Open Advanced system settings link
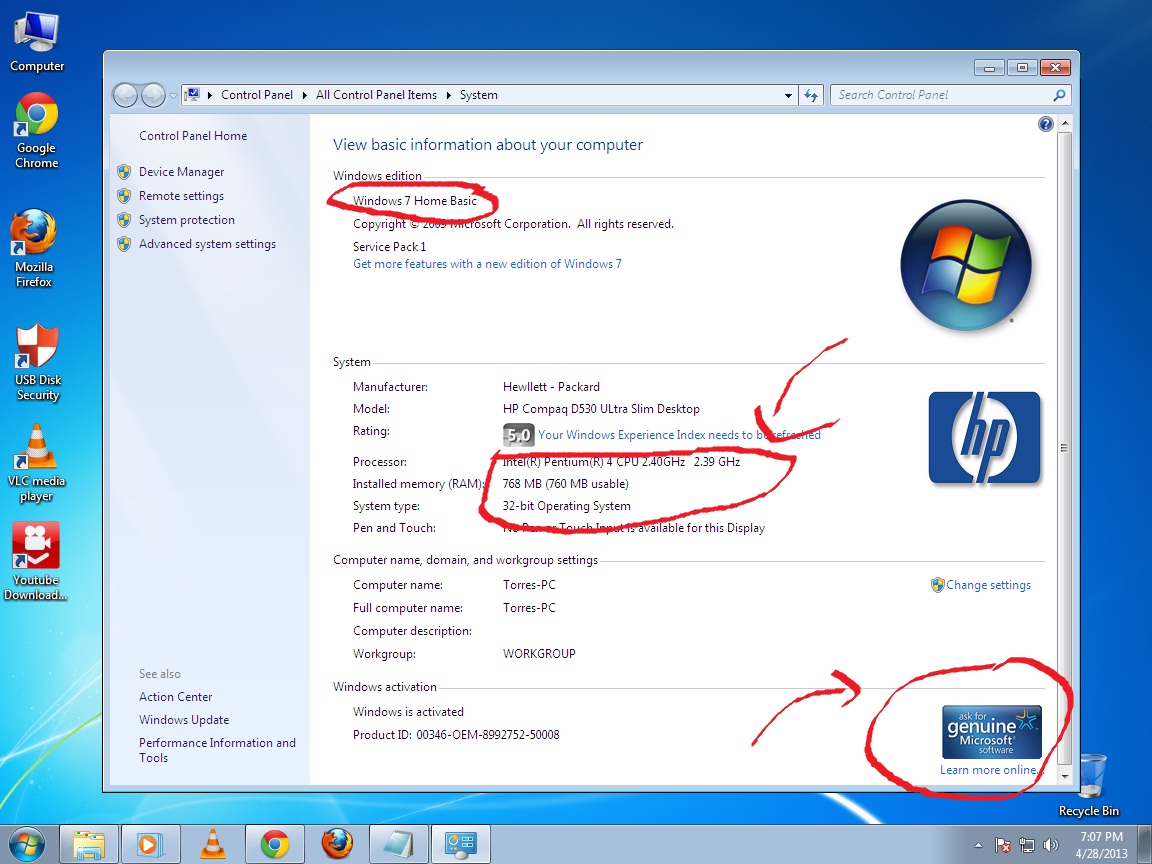 (x=207, y=244)
